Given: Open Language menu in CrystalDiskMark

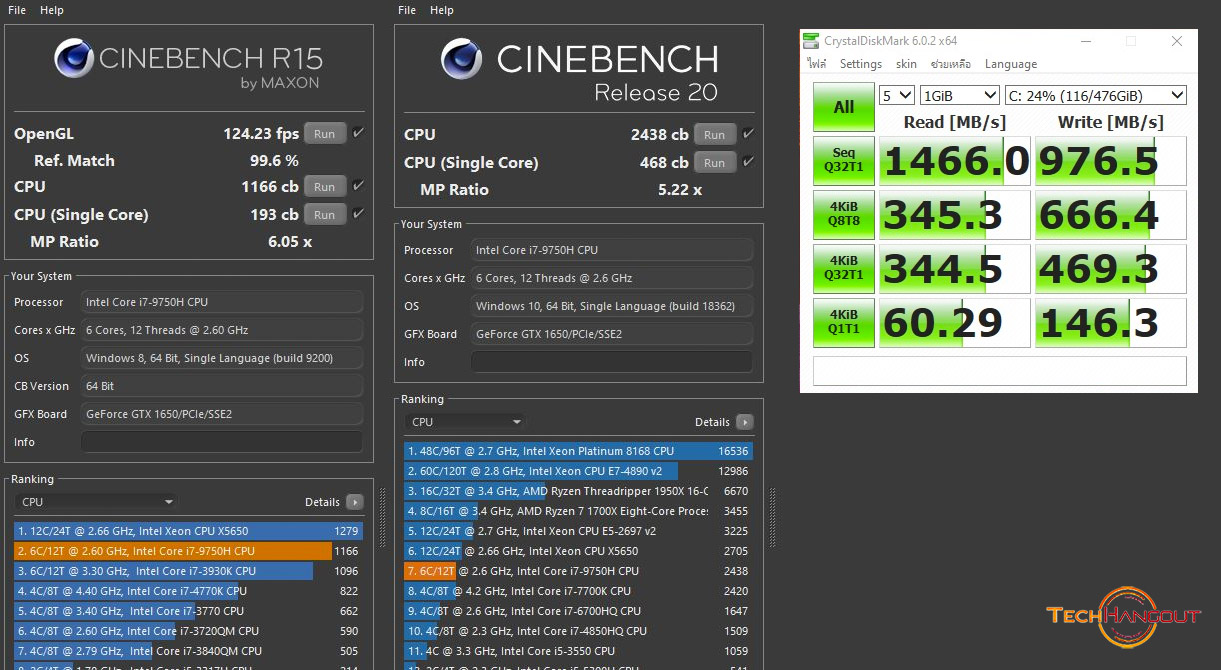Looking at the screenshot, I should pos(1011,64).
